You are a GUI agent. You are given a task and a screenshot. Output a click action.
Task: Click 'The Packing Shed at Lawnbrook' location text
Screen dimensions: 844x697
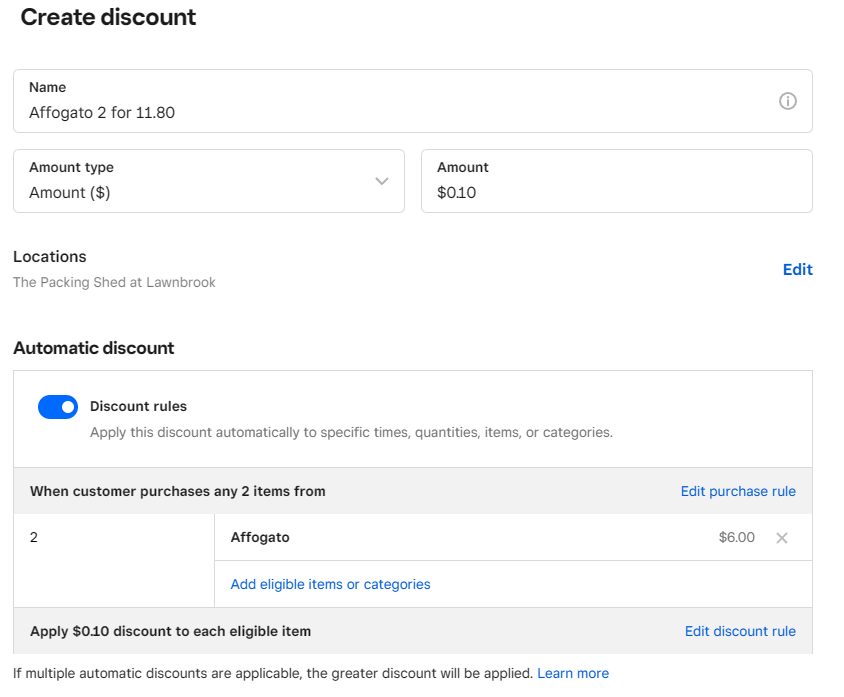[x=114, y=282]
